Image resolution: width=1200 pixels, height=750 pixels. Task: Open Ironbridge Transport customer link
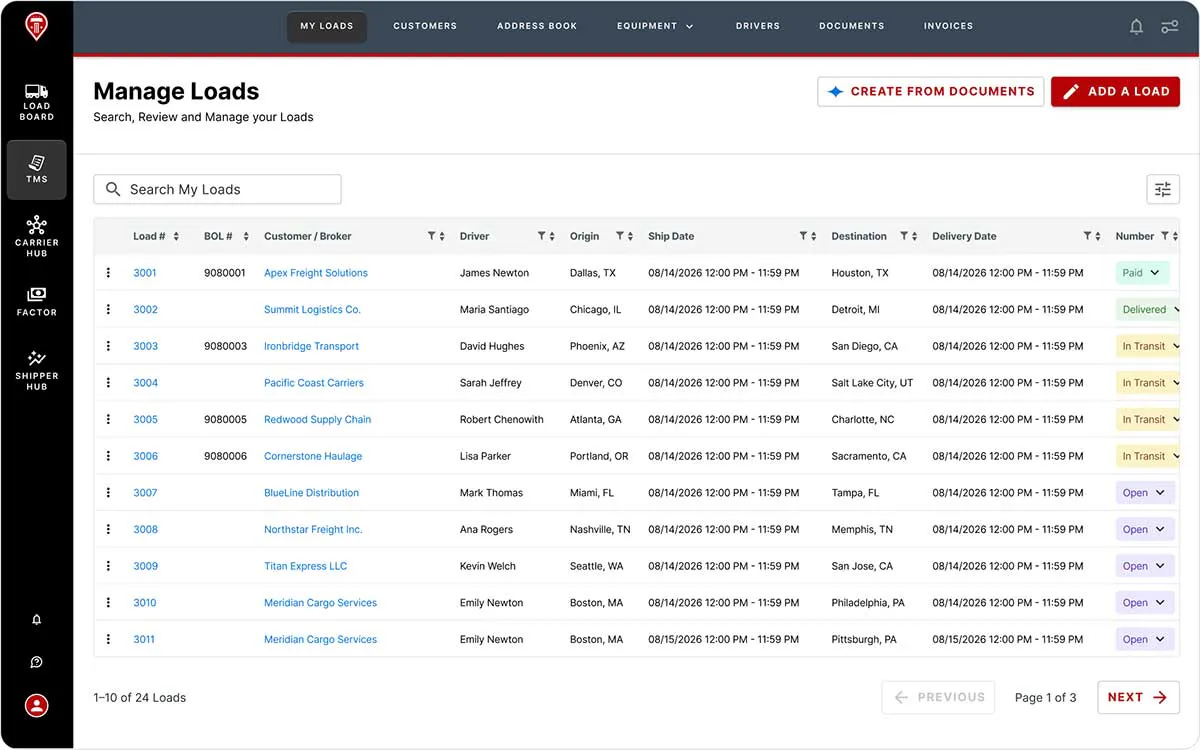click(311, 346)
